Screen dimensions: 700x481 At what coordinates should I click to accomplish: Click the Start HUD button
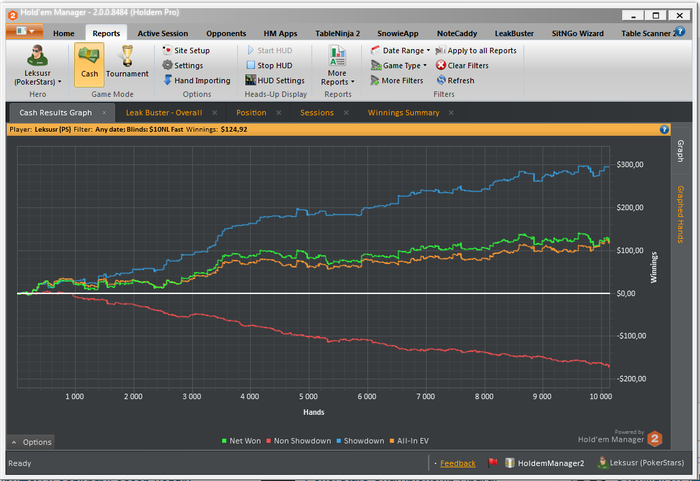click(270, 50)
